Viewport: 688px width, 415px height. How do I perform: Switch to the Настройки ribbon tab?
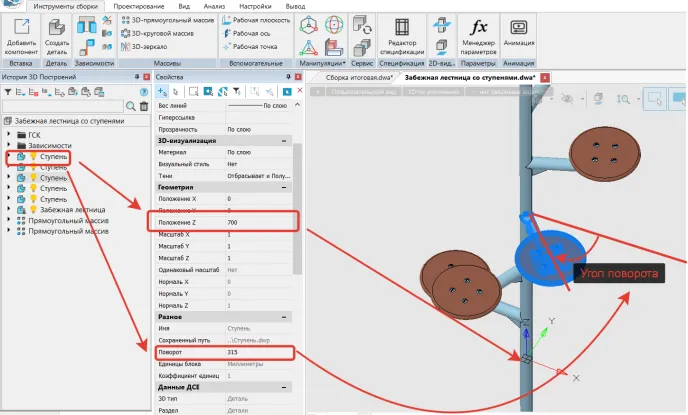[x=255, y=7]
